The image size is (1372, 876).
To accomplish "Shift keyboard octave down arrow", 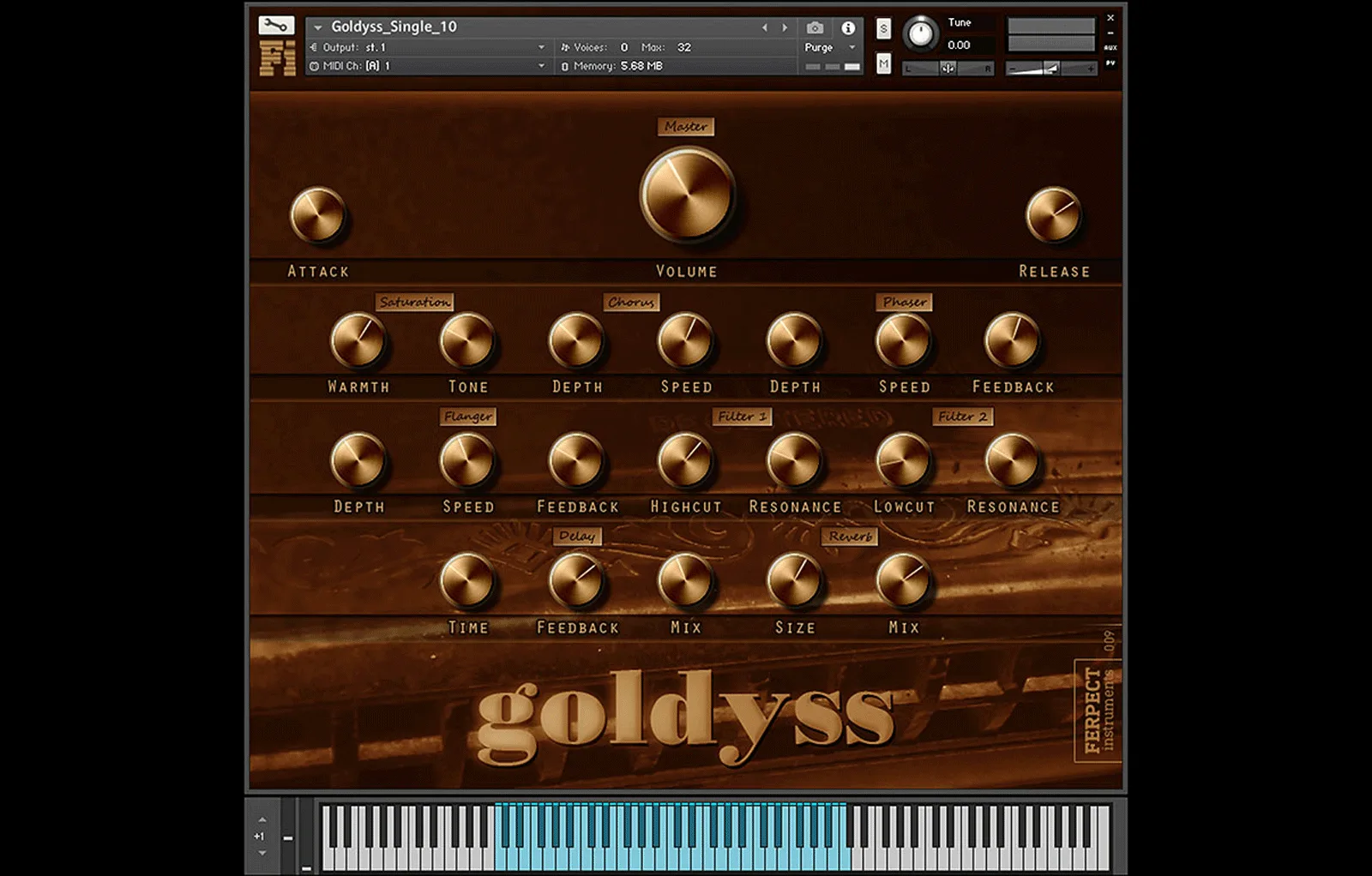I will coord(262,853).
